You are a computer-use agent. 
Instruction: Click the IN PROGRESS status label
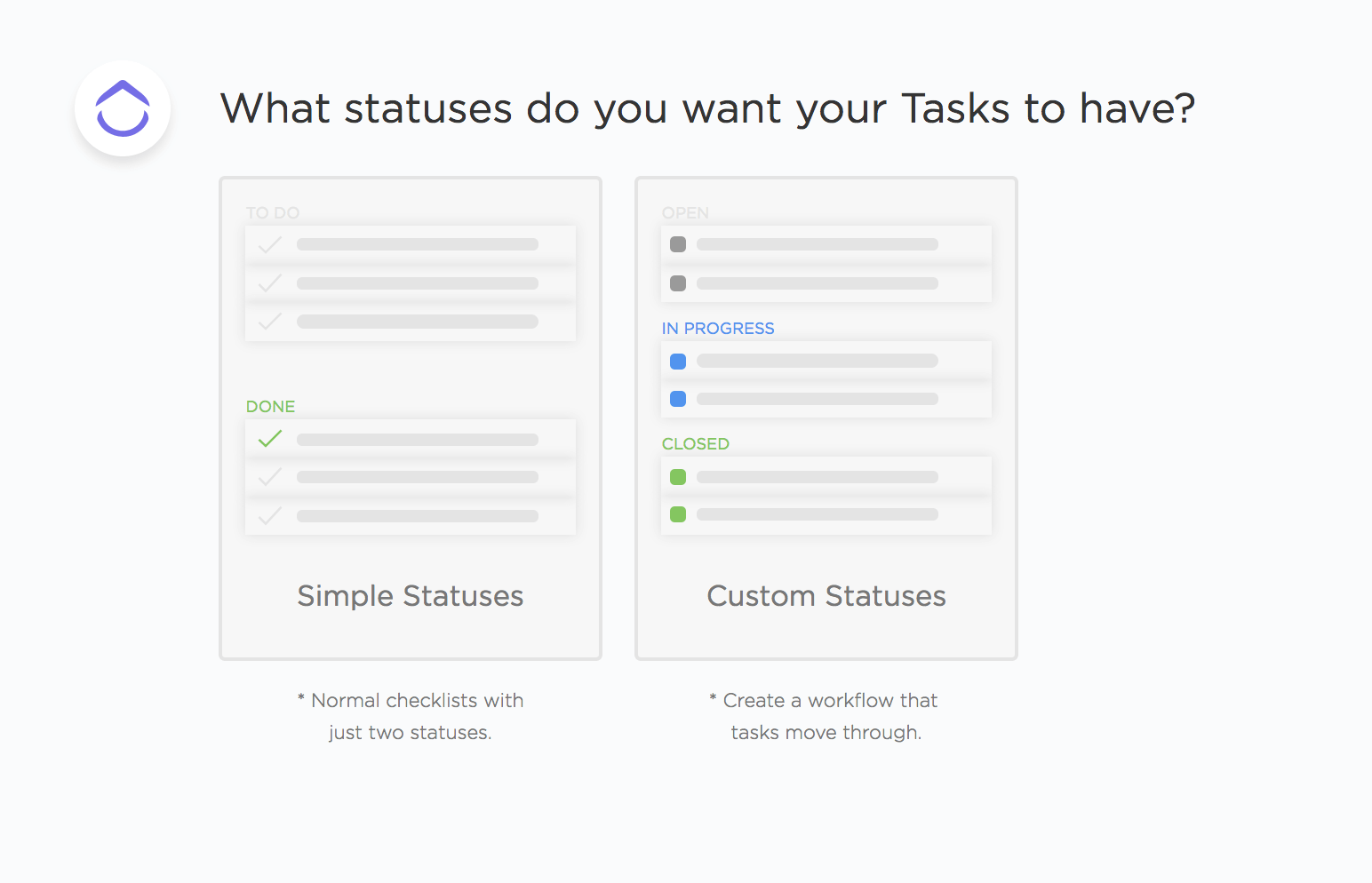point(718,329)
